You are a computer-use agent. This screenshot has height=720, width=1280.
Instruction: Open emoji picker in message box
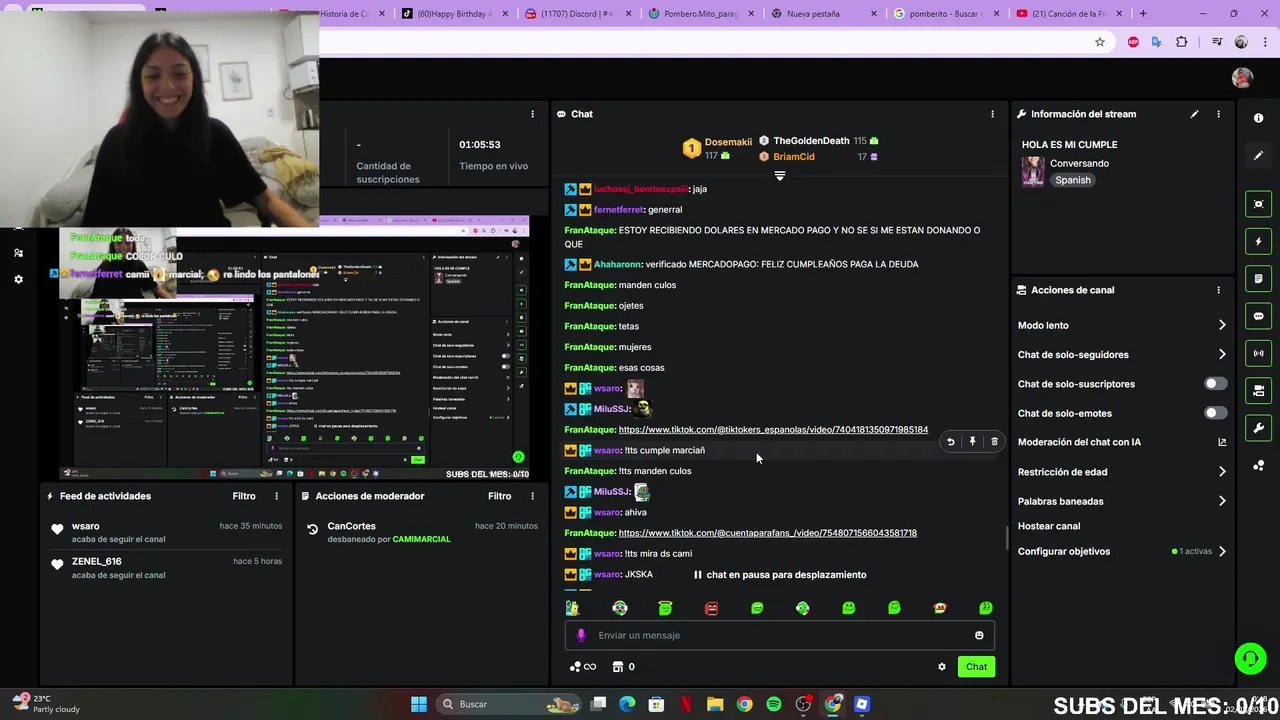coord(979,635)
